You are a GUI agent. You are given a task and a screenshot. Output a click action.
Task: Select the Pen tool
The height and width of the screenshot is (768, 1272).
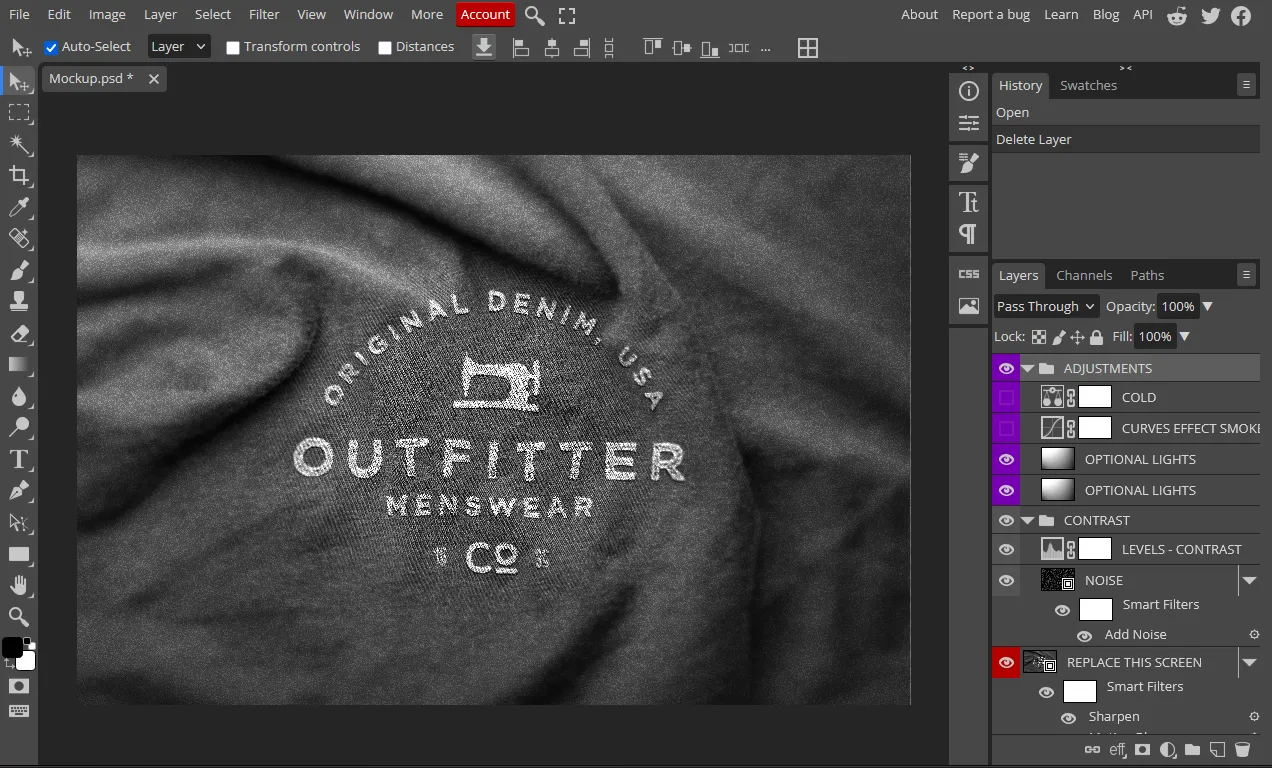tap(19, 490)
